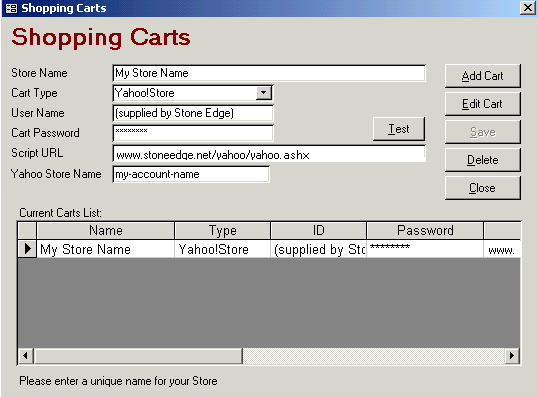Click the Type column header
Image resolution: width=538 pixels, height=397 pixels.
coord(222,231)
